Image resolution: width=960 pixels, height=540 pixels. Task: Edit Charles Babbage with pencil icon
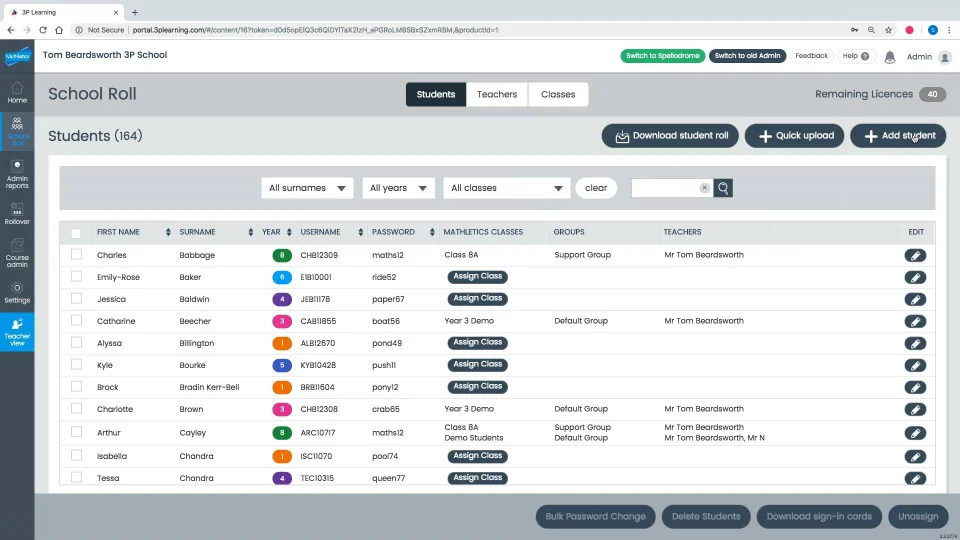pos(915,255)
